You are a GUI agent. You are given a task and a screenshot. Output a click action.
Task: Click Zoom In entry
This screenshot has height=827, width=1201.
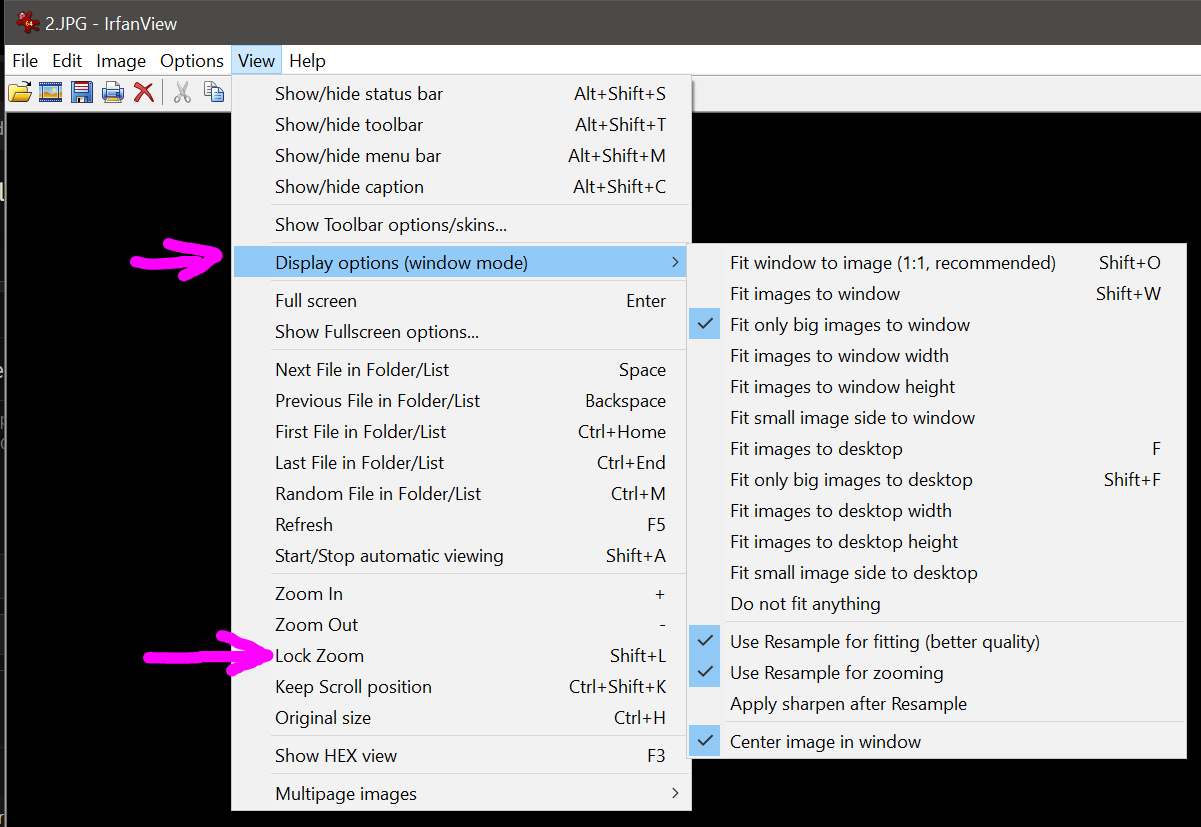pyautogui.click(x=461, y=594)
